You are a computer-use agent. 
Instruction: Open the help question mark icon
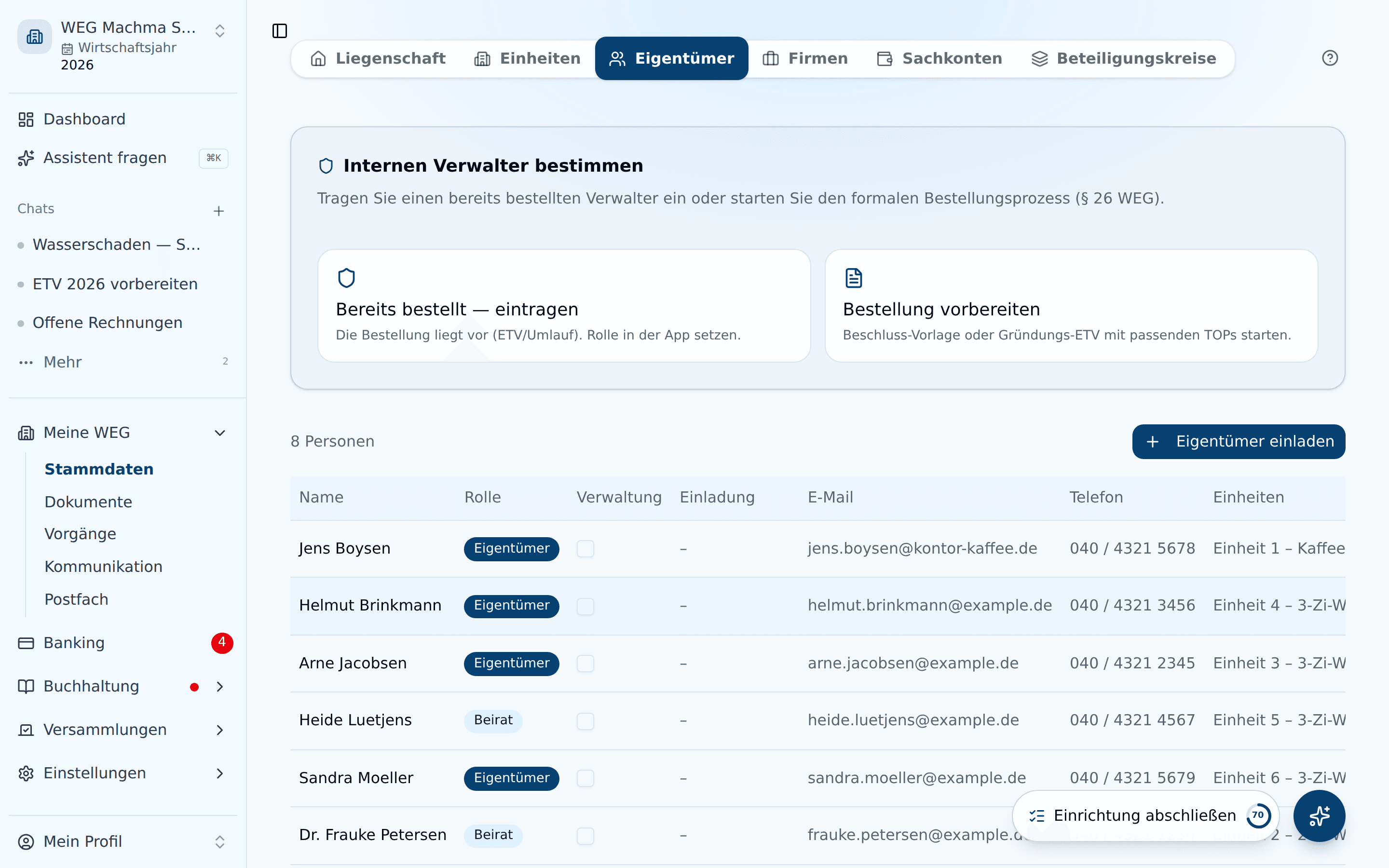(1329, 58)
